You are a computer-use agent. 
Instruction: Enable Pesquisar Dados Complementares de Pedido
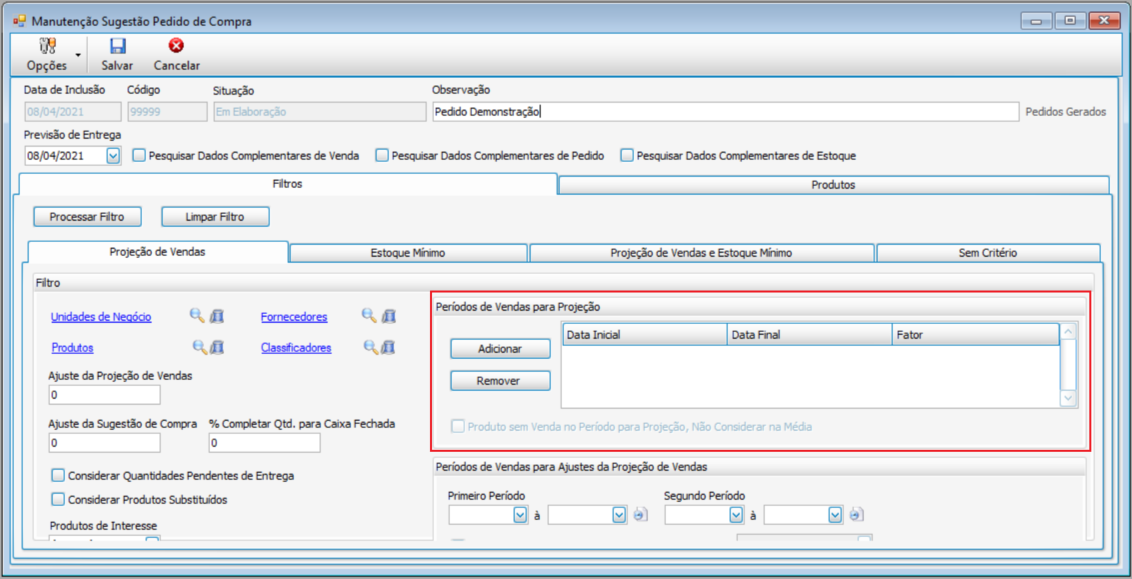click(383, 155)
